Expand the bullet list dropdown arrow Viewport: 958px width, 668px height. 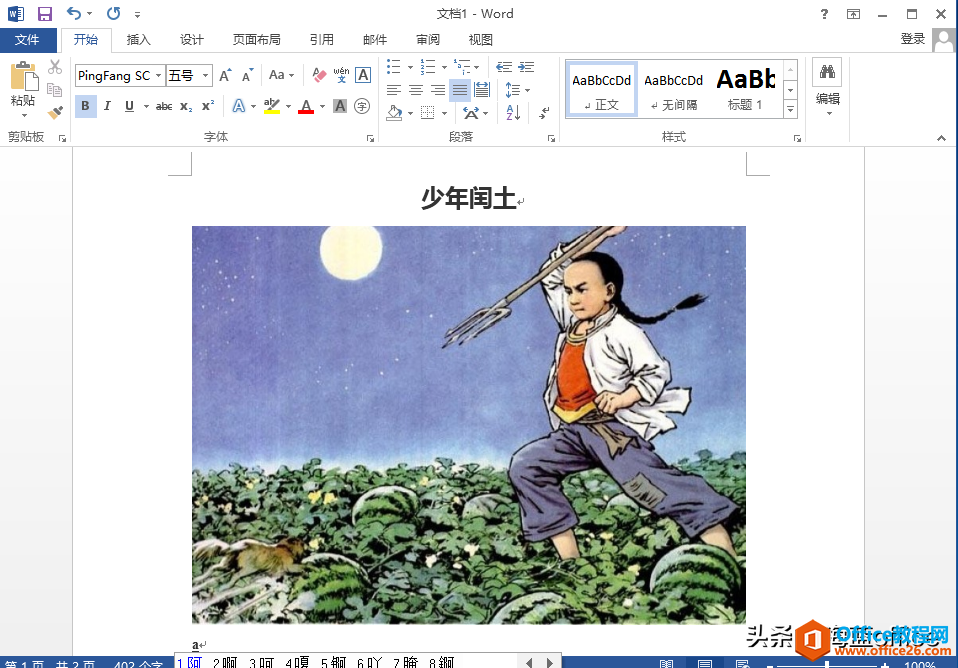tap(410, 67)
